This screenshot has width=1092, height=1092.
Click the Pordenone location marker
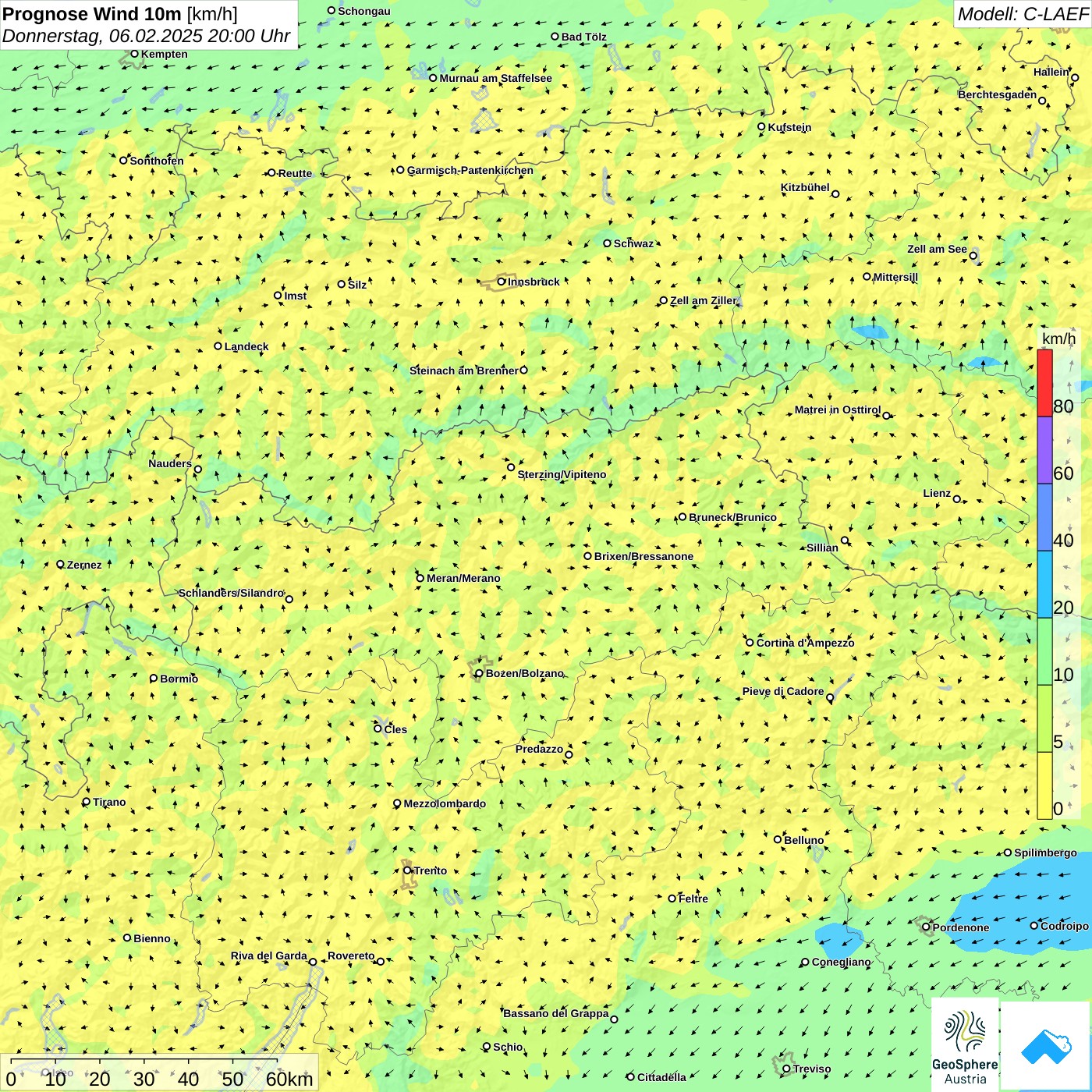pyautogui.click(x=926, y=927)
